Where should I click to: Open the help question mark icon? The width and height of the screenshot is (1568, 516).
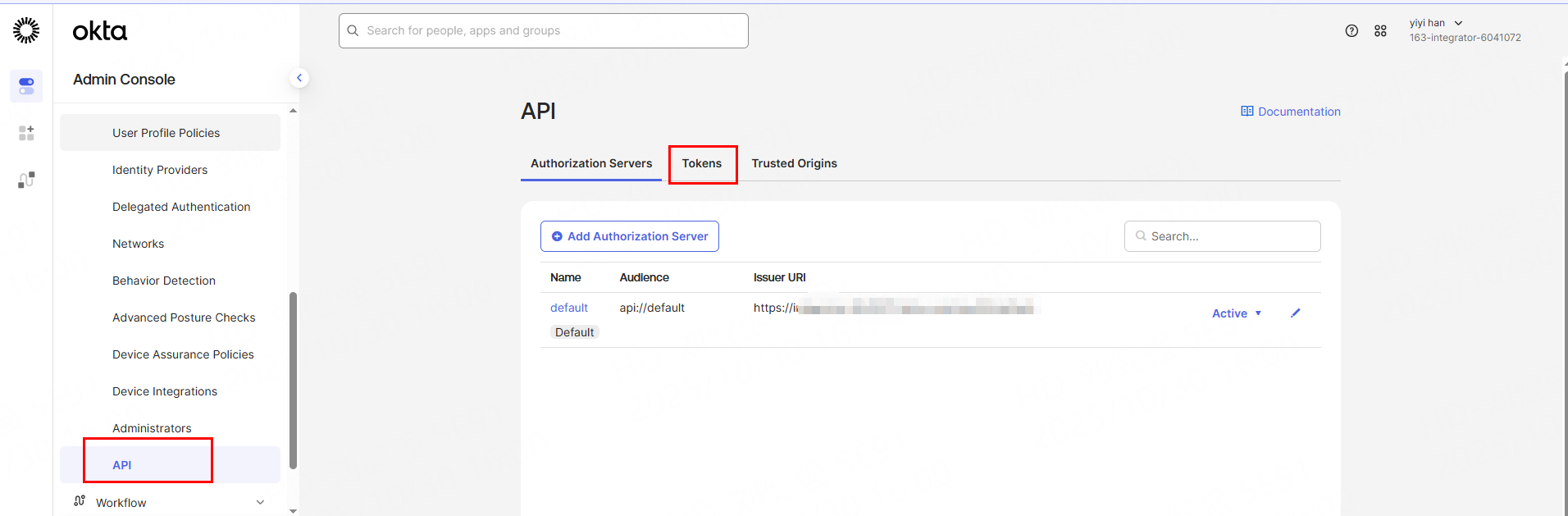click(1351, 31)
